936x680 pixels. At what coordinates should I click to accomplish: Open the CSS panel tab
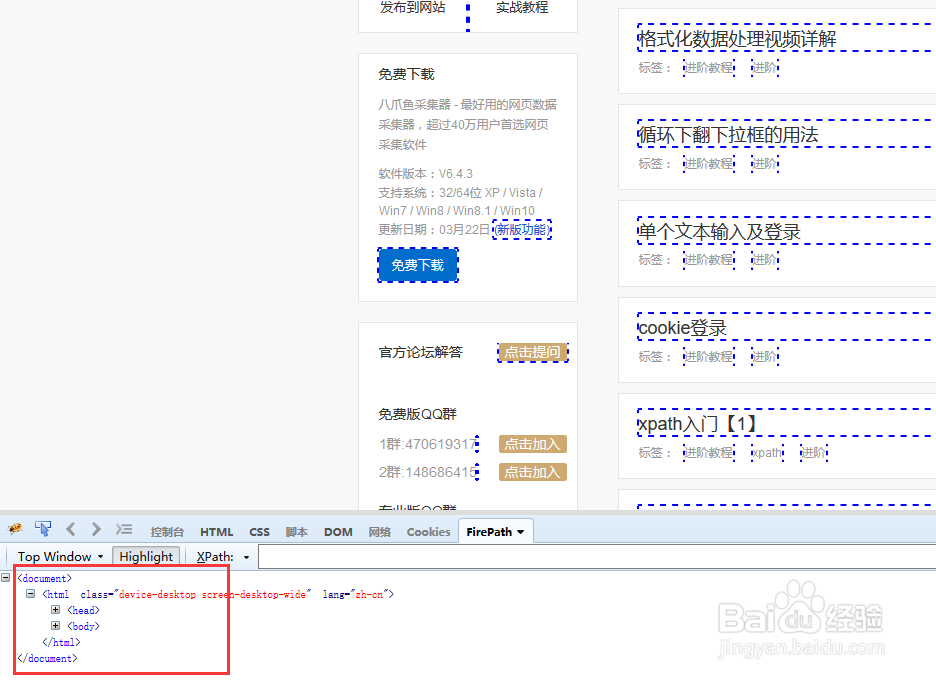259,532
